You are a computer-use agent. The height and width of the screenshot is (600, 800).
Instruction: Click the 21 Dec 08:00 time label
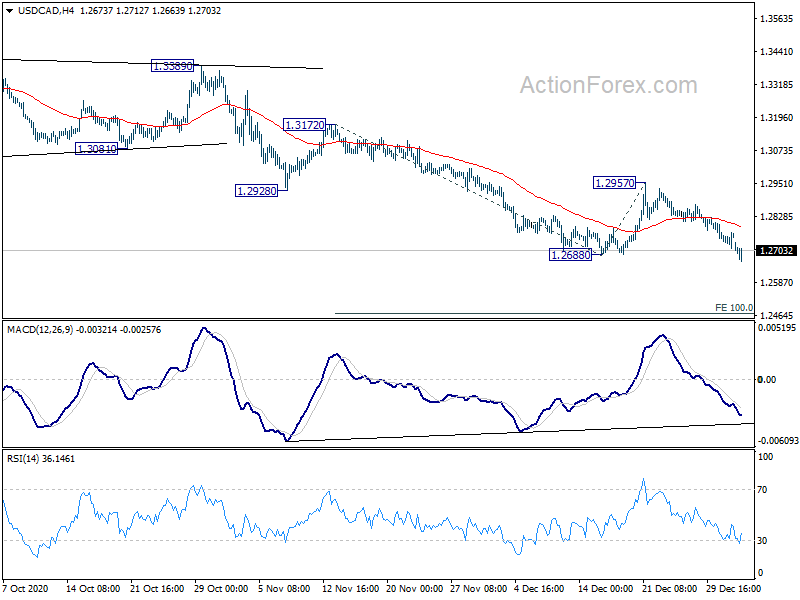[670, 588]
